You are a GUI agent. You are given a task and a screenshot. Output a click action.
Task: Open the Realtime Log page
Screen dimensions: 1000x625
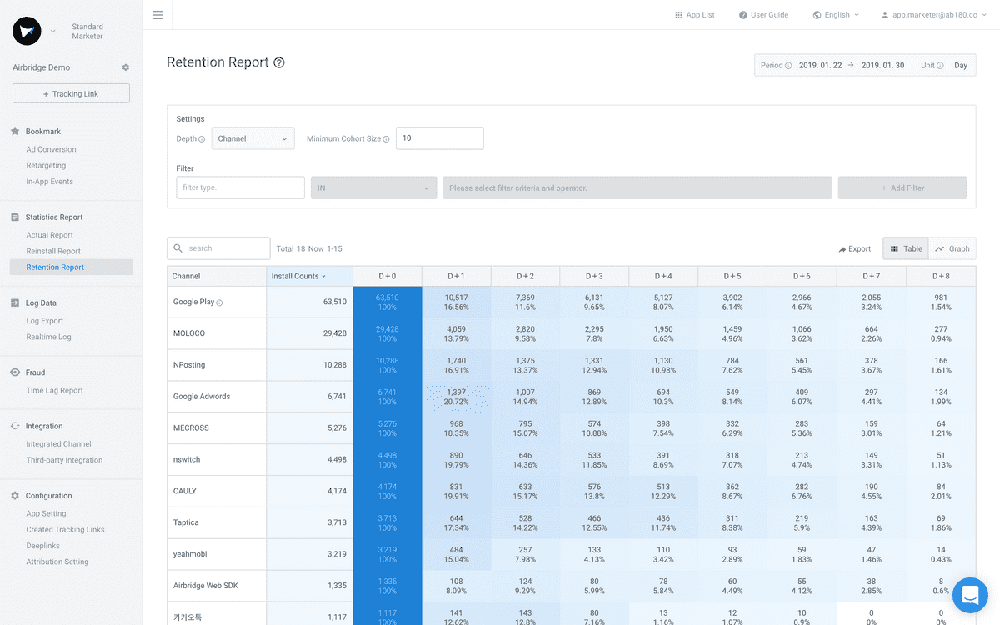tap(48, 337)
